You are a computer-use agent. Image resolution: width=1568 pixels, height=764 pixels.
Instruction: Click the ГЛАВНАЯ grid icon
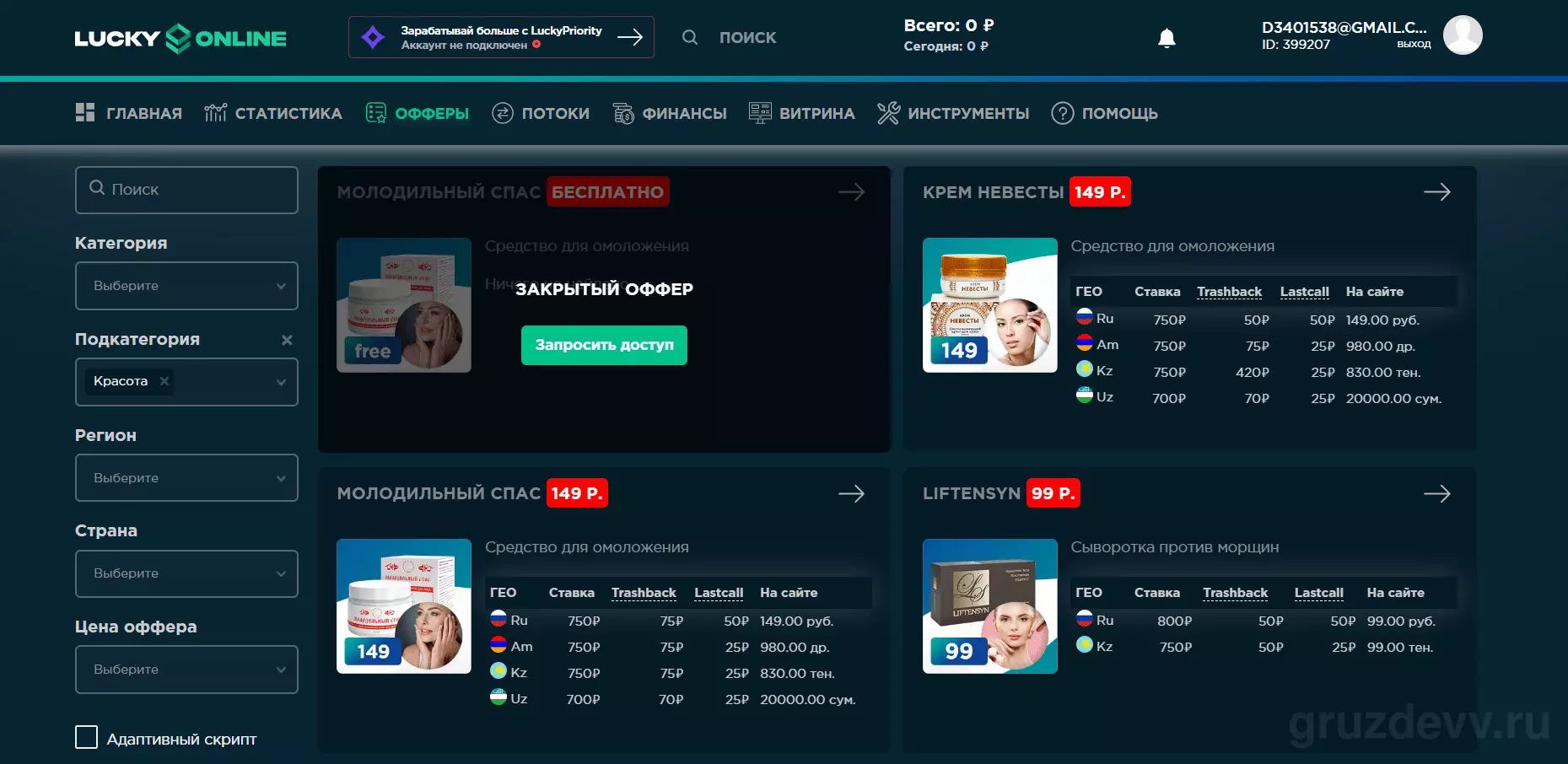[x=85, y=112]
